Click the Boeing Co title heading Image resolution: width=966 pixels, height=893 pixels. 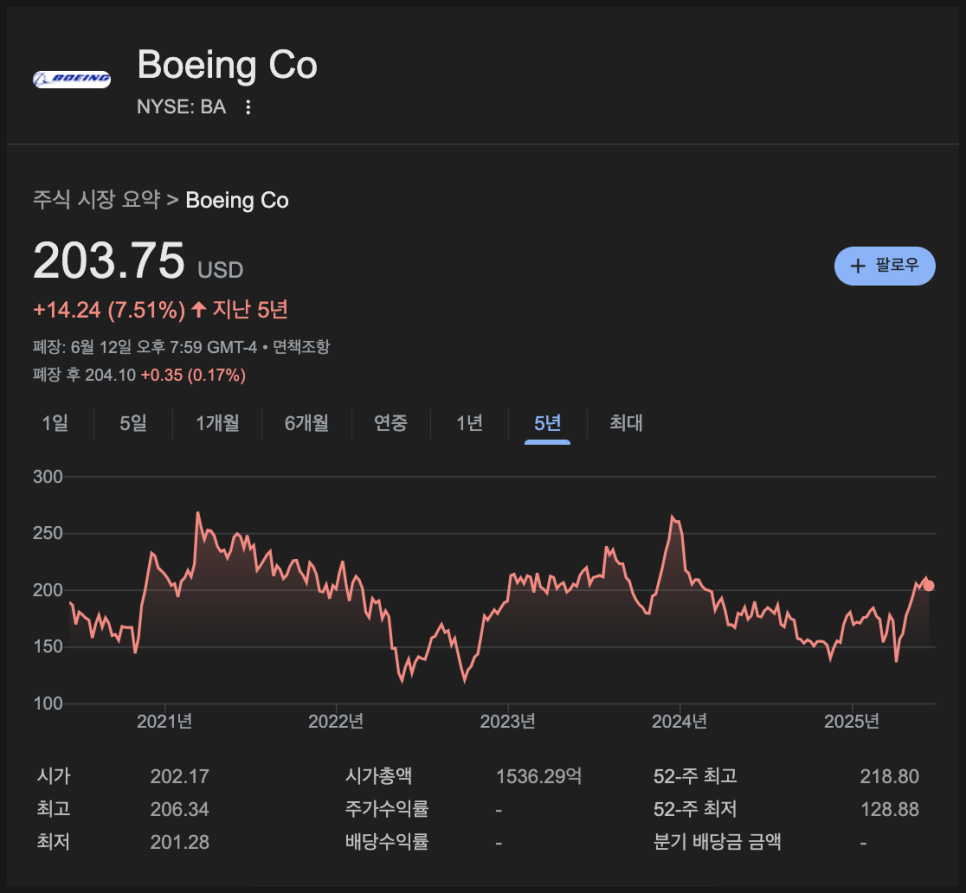(227, 65)
